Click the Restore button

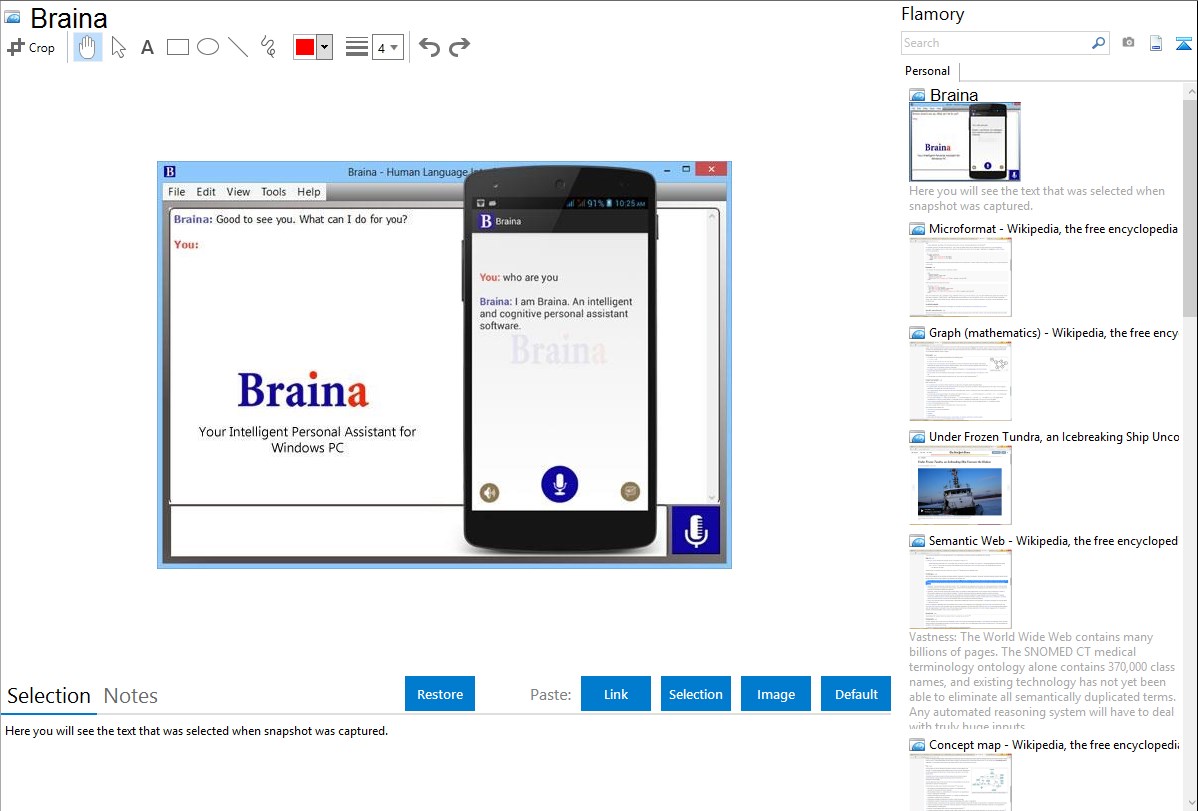[x=440, y=694]
